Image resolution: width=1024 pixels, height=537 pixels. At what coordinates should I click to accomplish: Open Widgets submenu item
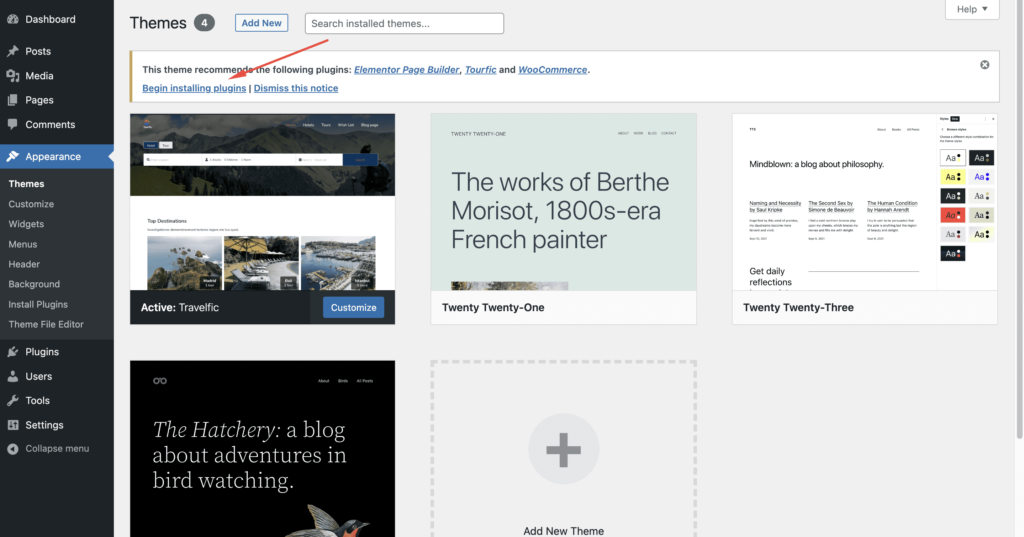tap(26, 223)
